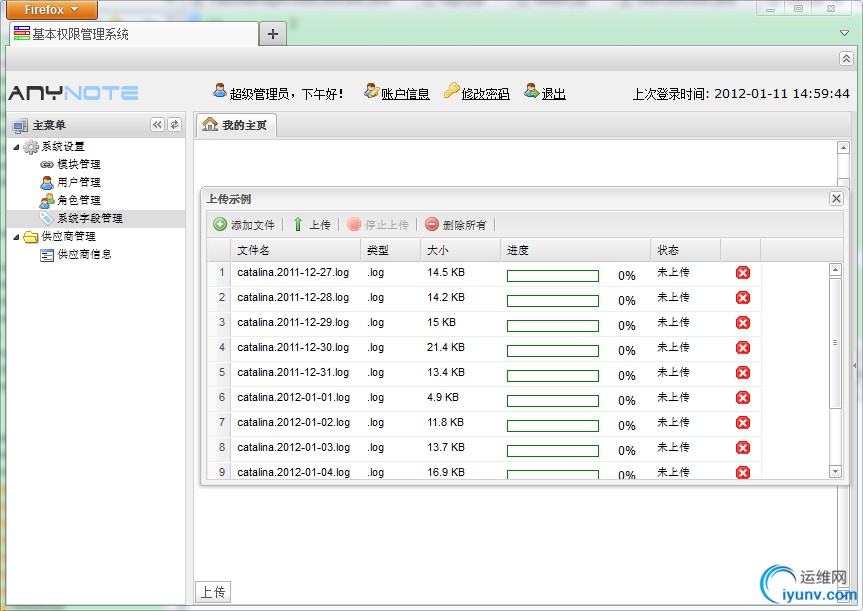Click the monitor icon beside 主菜单
The width and height of the screenshot is (863, 611).
(20, 126)
